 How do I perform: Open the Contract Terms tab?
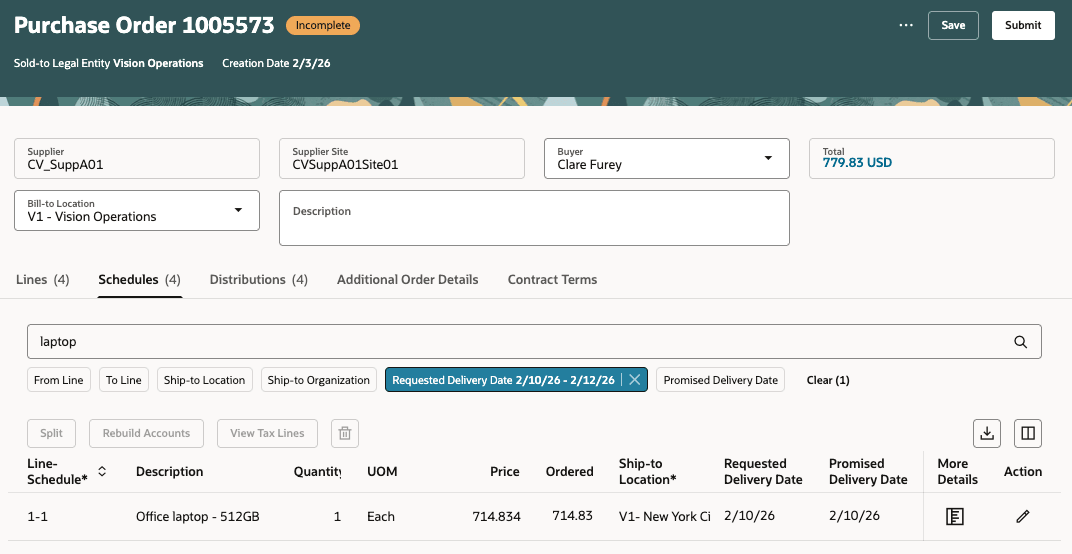552,280
